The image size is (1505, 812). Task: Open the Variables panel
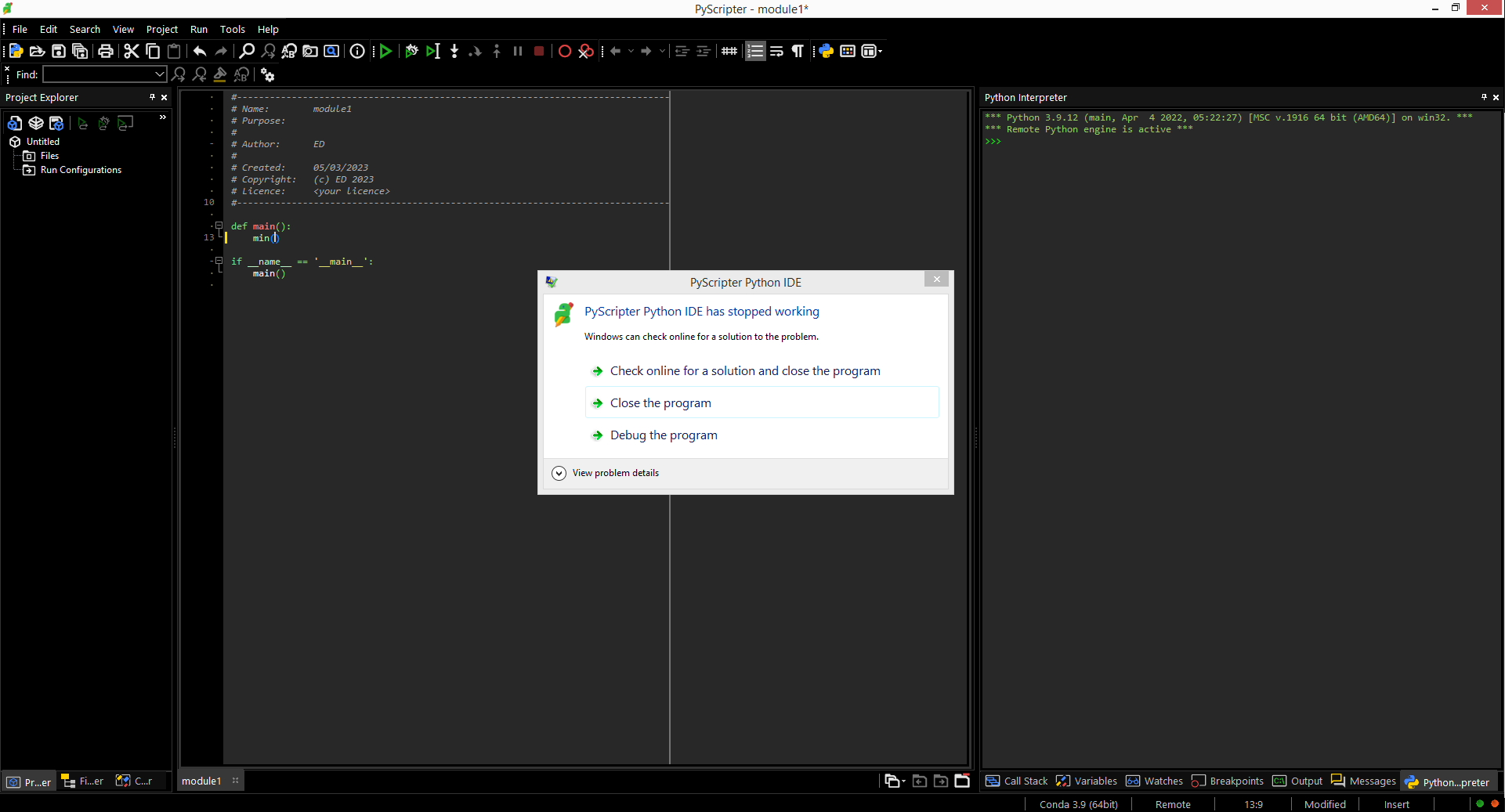[x=1086, y=781]
